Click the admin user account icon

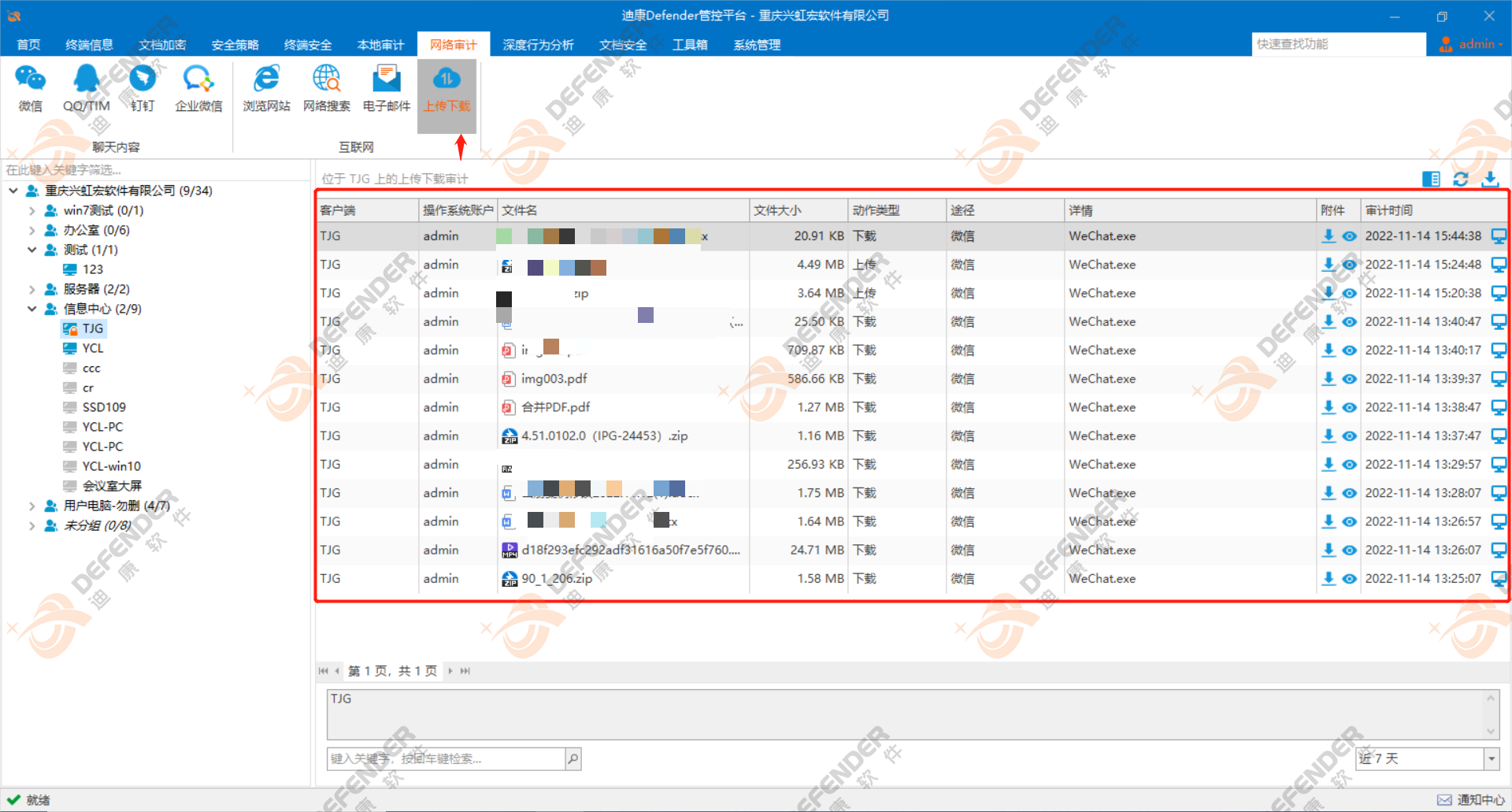coord(1446,44)
